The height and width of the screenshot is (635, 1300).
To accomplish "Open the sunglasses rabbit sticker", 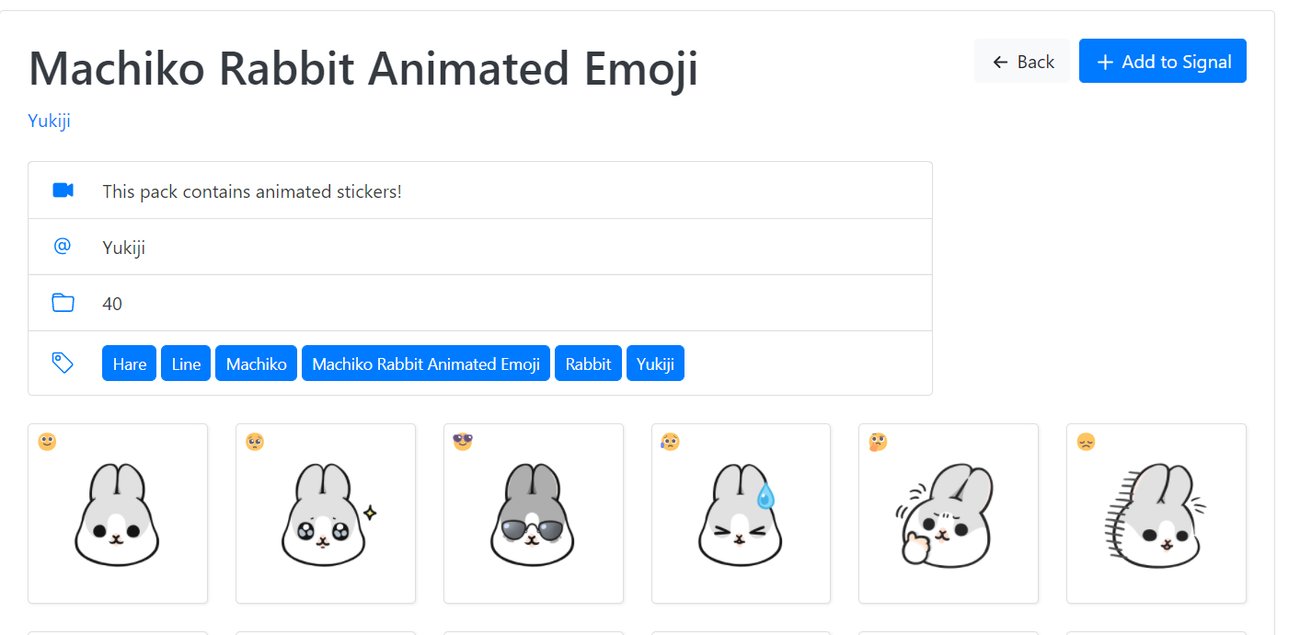I will 533,514.
